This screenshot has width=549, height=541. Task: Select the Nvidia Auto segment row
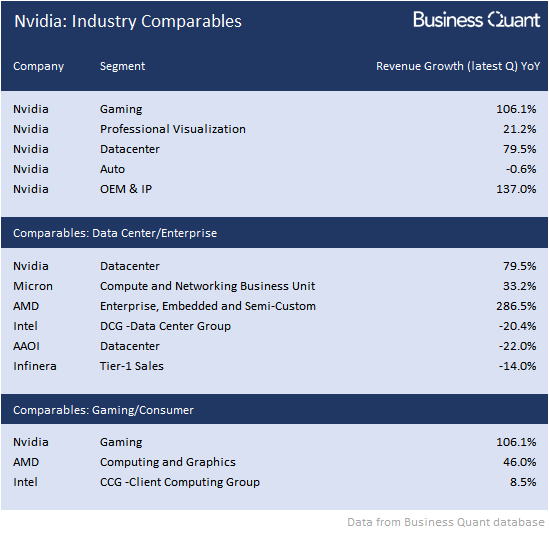[x=274, y=169]
